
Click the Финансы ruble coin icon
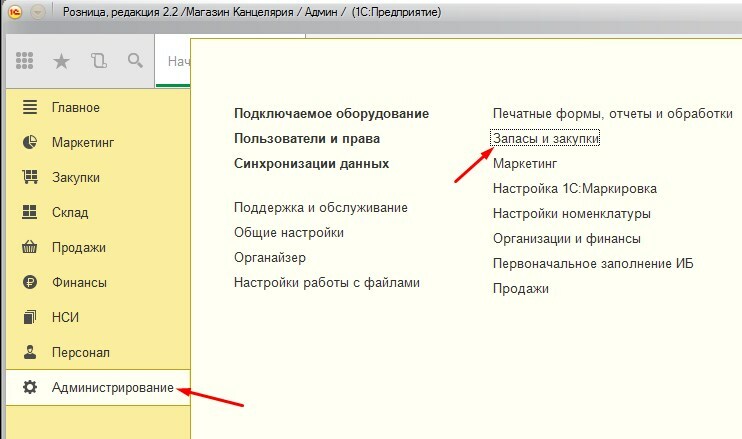point(30,282)
